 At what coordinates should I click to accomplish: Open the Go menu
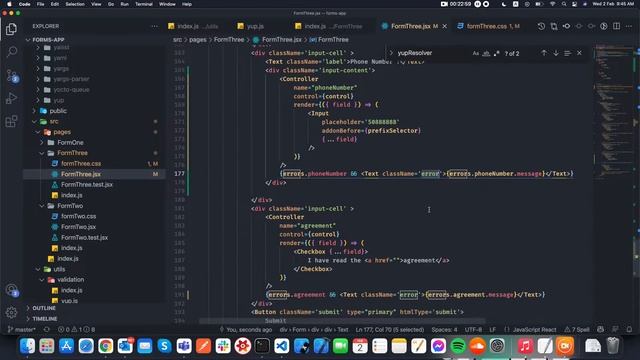click(111, 4)
